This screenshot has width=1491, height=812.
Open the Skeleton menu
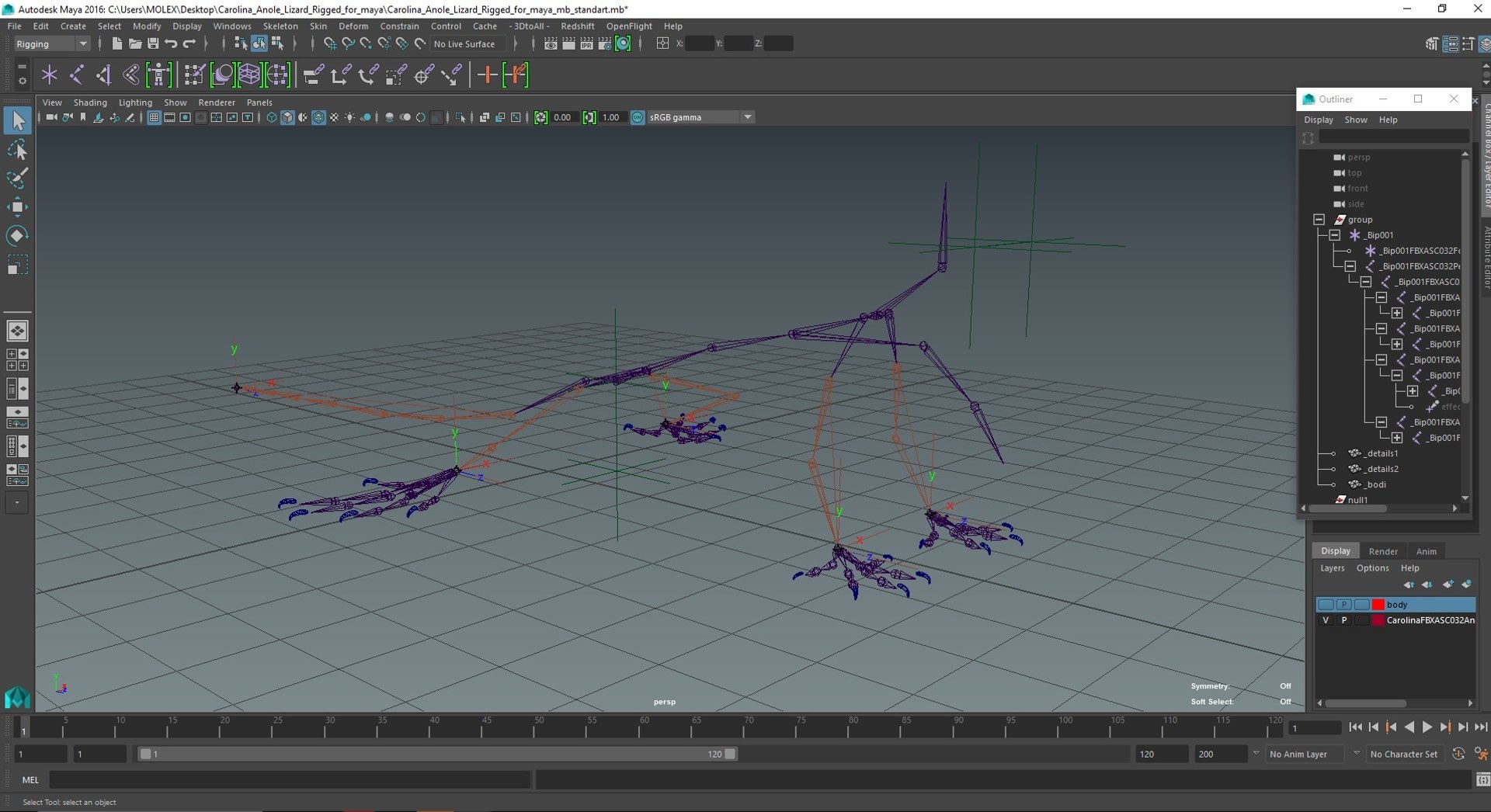click(280, 26)
